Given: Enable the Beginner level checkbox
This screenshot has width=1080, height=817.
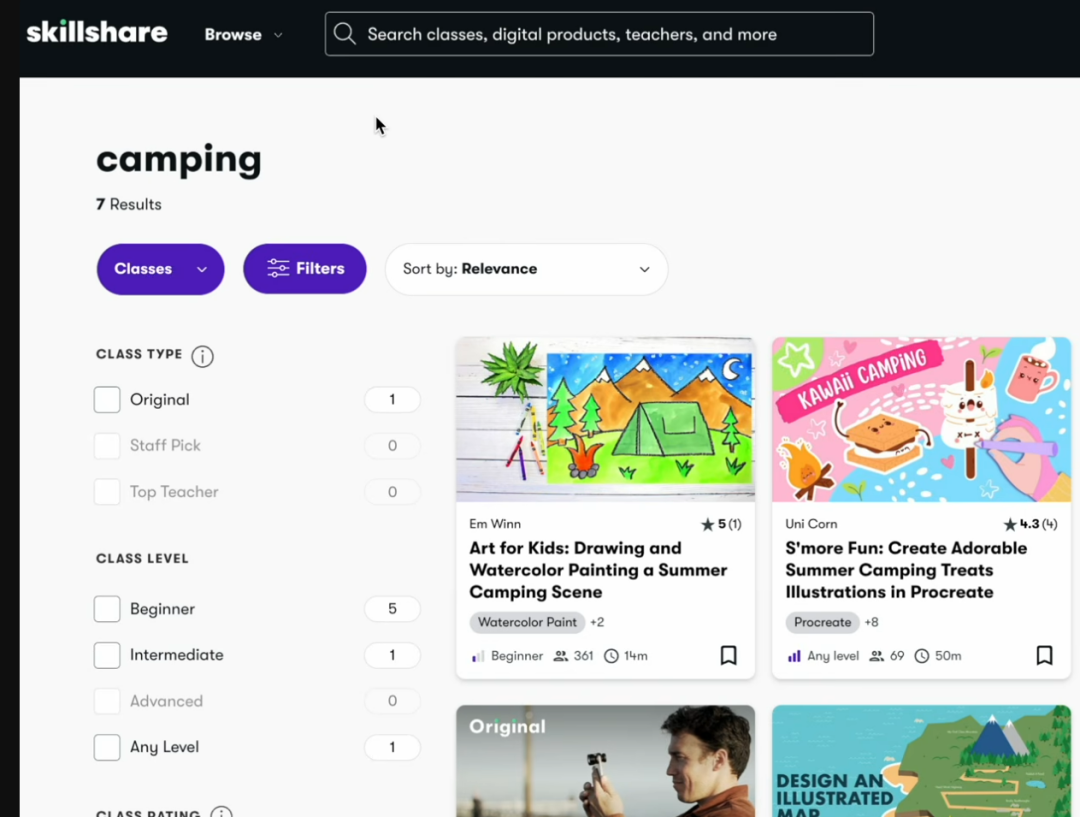Looking at the screenshot, I should pyautogui.click(x=107, y=609).
